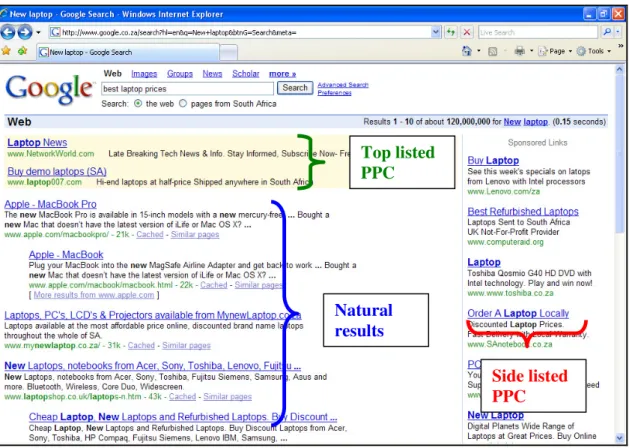The height and width of the screenshot is (448, 629).
Task: Minimize the Internet Explorer window
Action: pos(589,14)
